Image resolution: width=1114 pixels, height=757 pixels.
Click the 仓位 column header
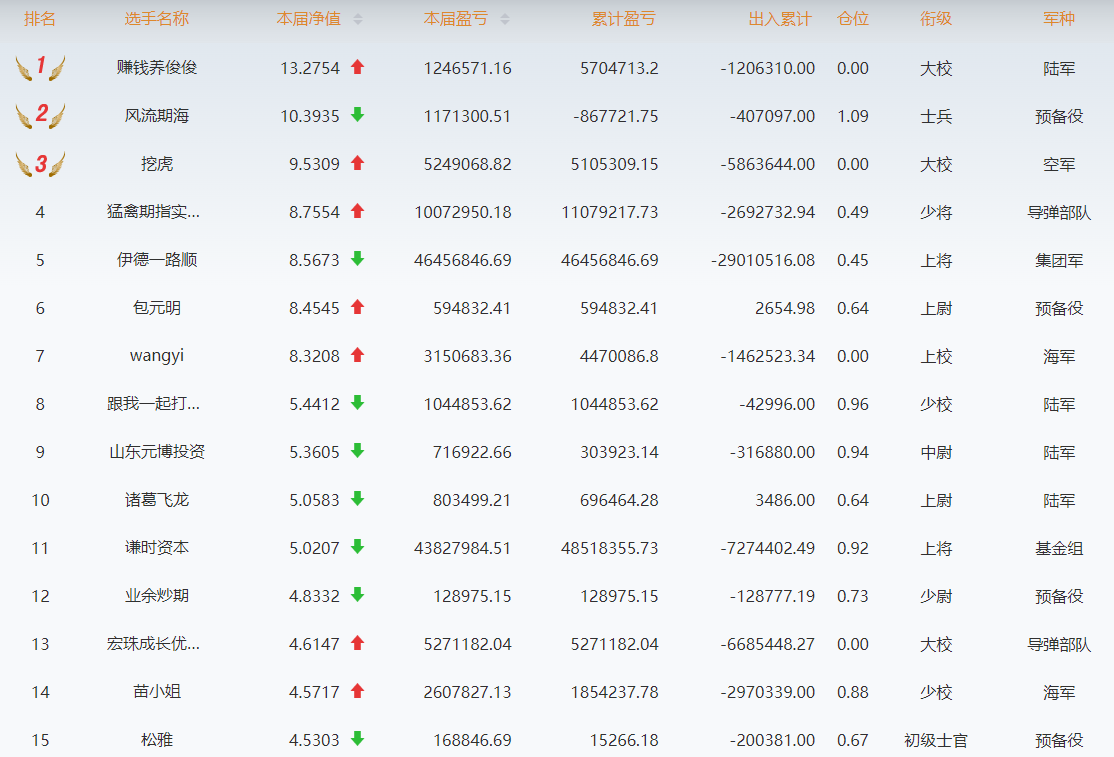pos(853,19)
